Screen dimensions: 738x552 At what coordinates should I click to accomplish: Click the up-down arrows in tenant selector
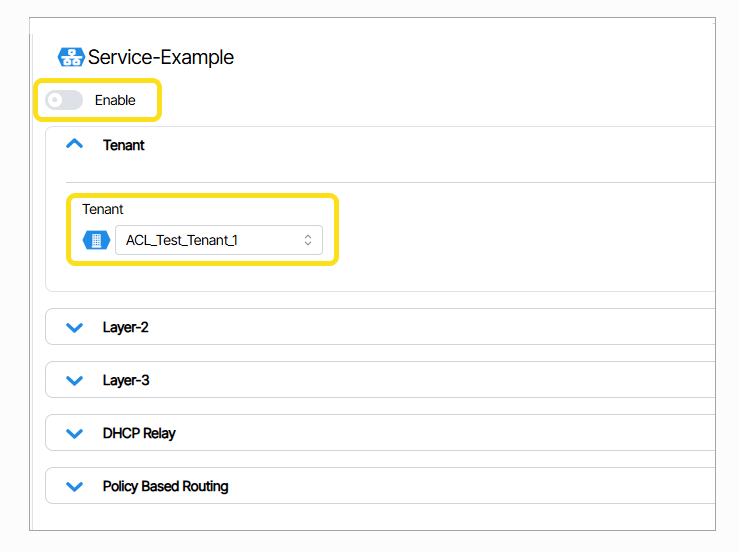[308, 240]
